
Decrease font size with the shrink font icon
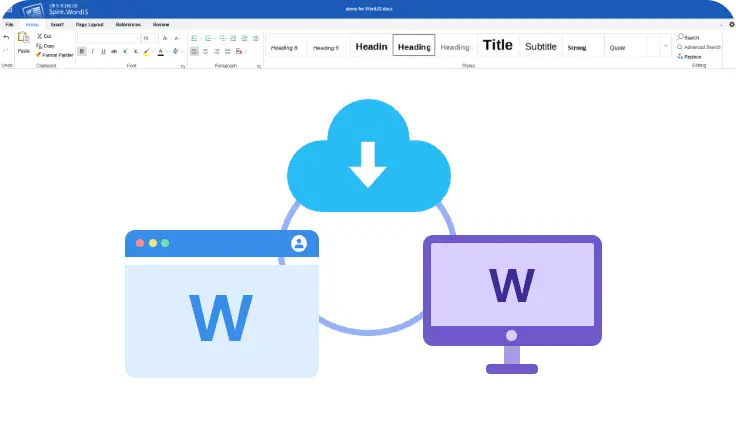(x=177, y=38)
